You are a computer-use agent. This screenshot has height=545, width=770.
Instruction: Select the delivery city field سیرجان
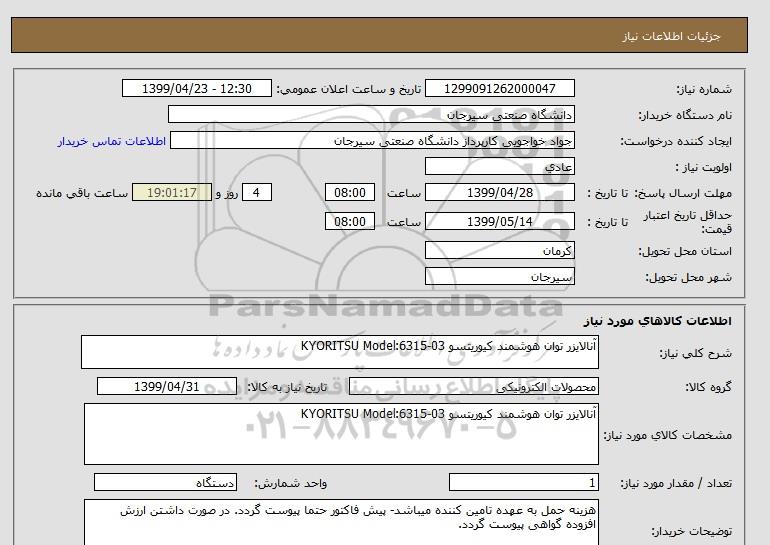click(x=499, y=276)
